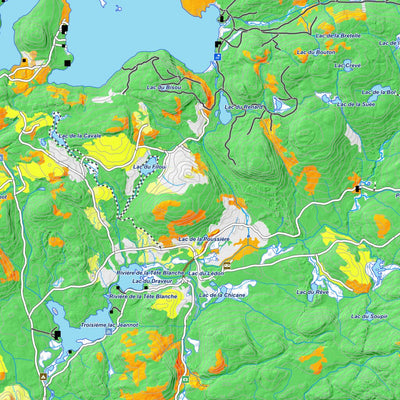This screenshot has height=400, width=400.
Task: Click the black building marker at the eastern road bridge
Action: tap(358, 189)
